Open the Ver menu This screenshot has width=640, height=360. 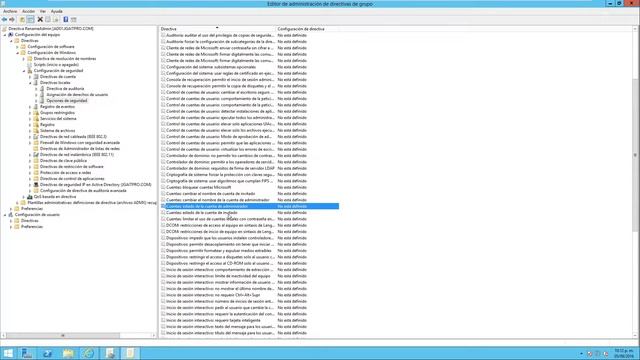click(42, 11)
